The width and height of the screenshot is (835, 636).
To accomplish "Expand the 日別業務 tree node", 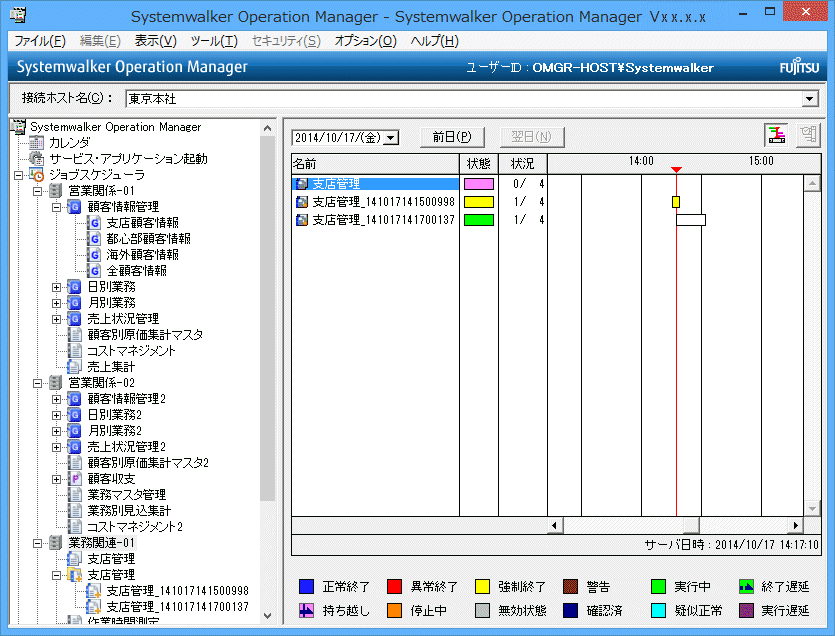I will (56, 287).
